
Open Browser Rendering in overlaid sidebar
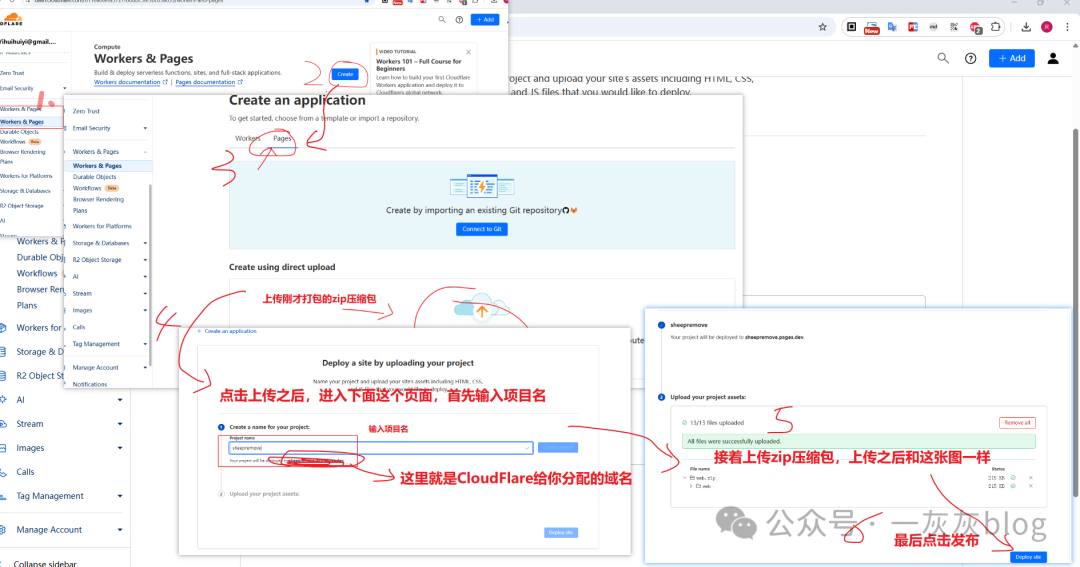[98, 199]
